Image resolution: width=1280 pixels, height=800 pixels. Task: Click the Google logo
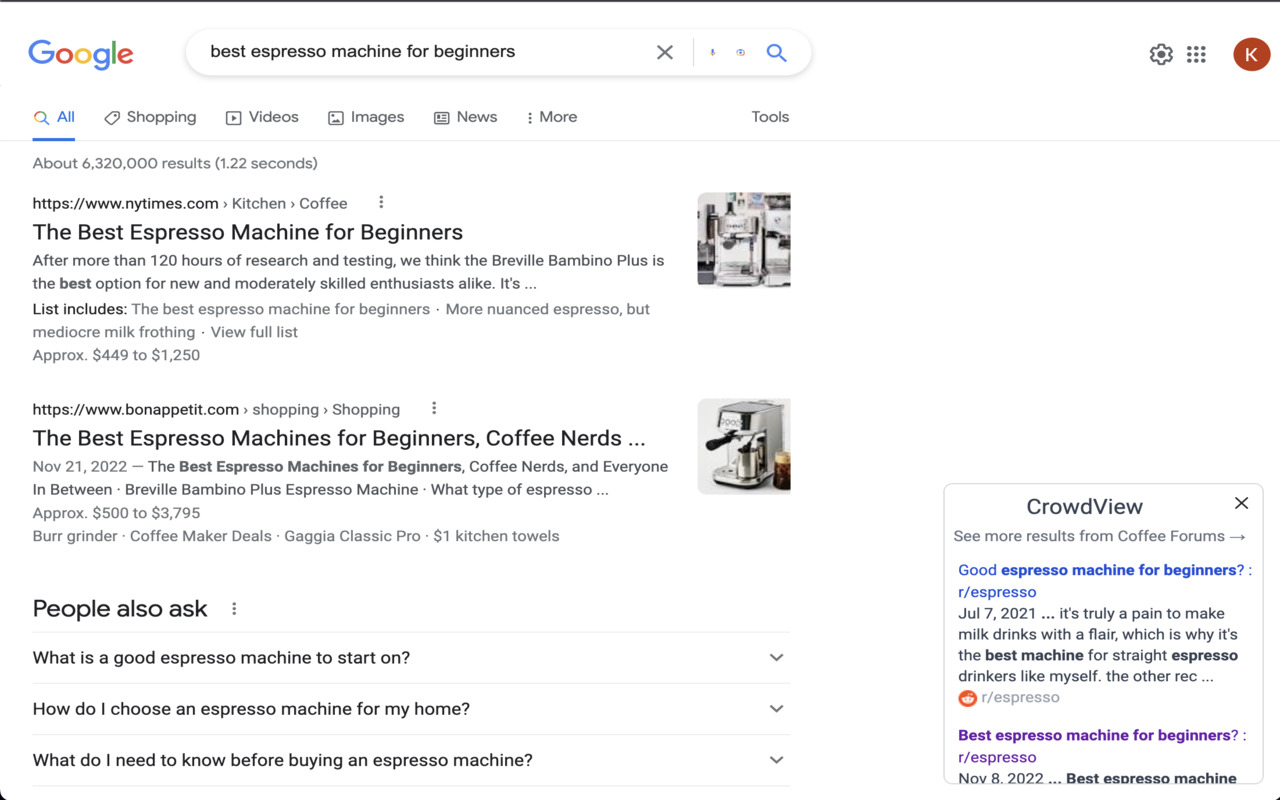[x=81, y=53]
